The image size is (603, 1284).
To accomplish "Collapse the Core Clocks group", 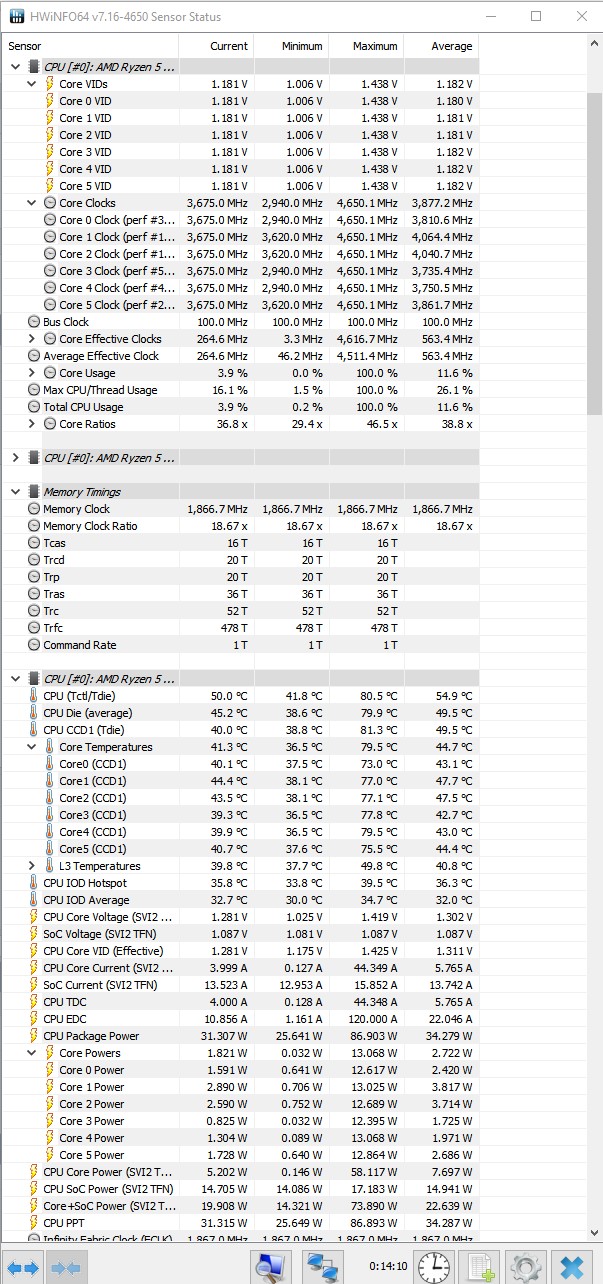I will pyautogui.click(x=32, y=203).
